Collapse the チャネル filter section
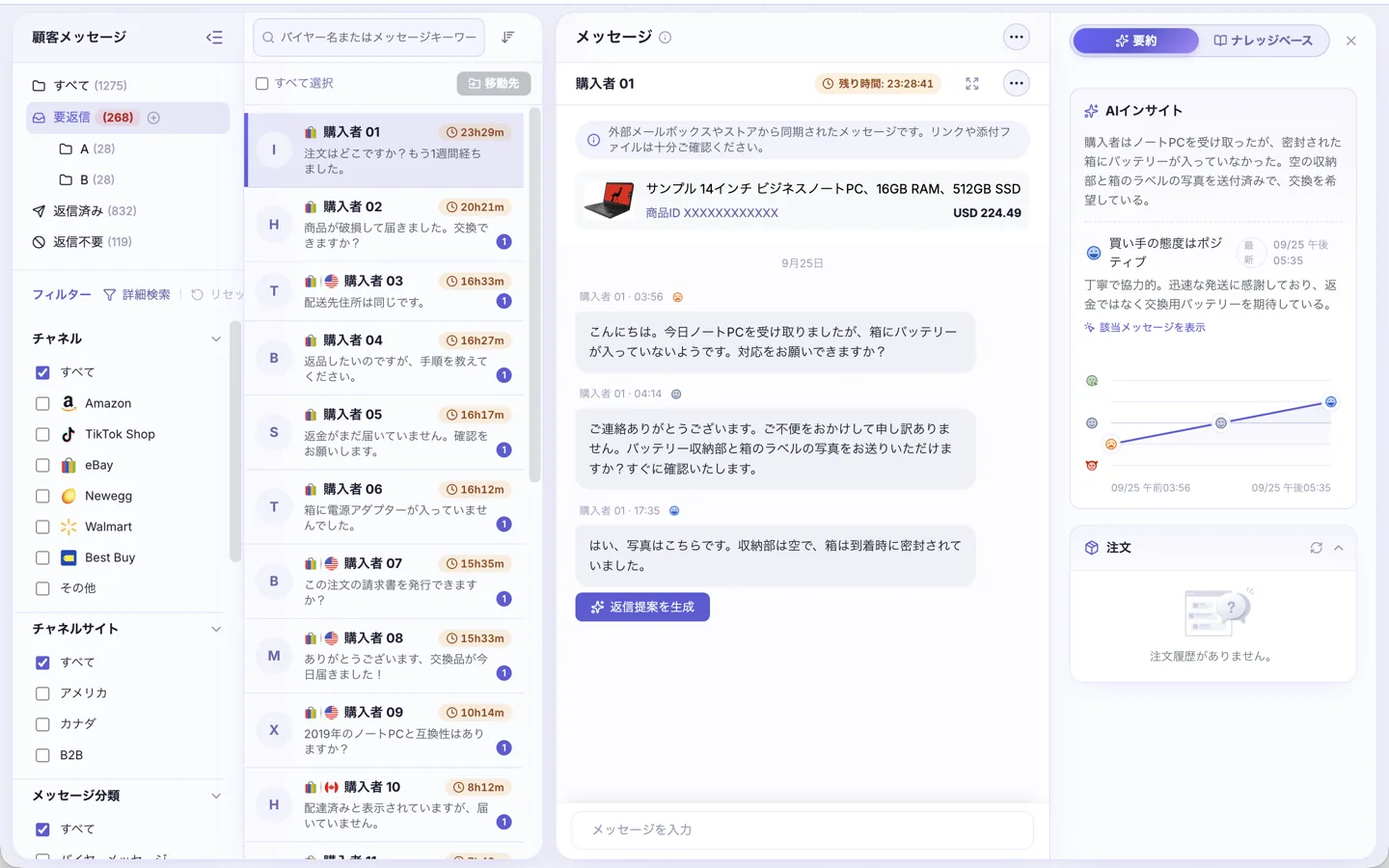The height and width of the screenshot is (868, 1389). [x=216, y=339]
